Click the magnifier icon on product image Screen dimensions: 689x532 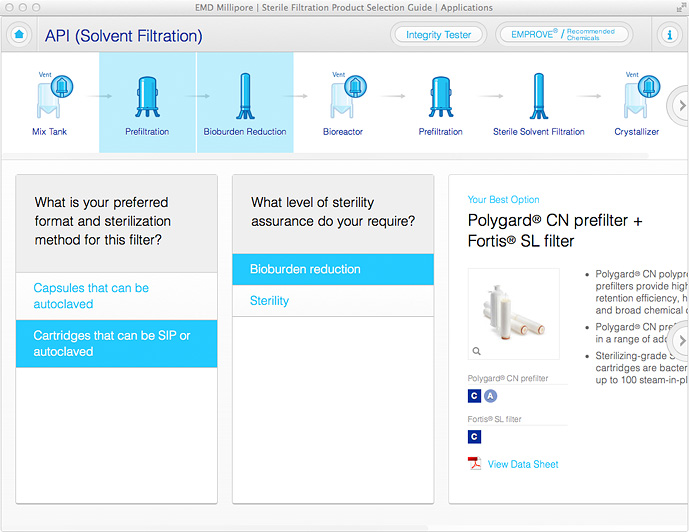[x=477, y=351]
